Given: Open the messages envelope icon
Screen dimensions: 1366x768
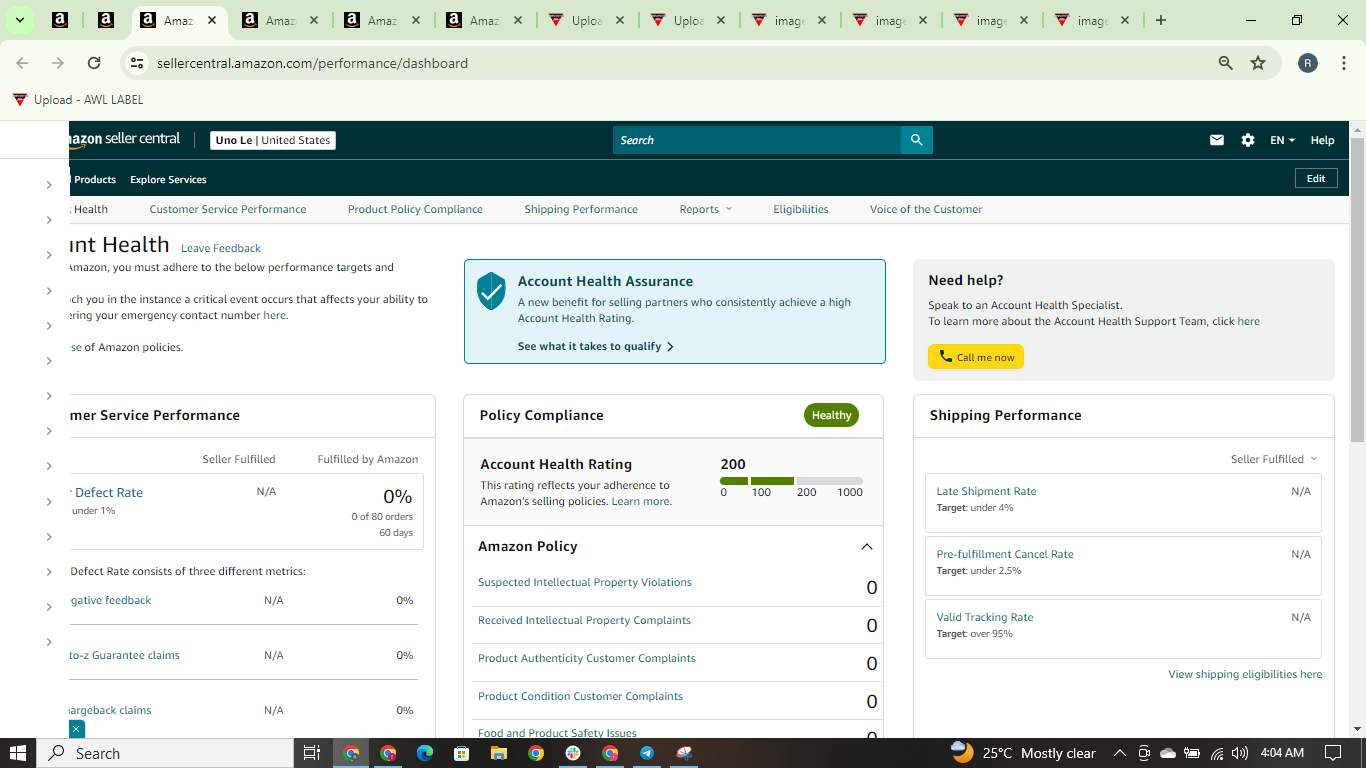Looking at the screenshot, I should point(1217,140).
